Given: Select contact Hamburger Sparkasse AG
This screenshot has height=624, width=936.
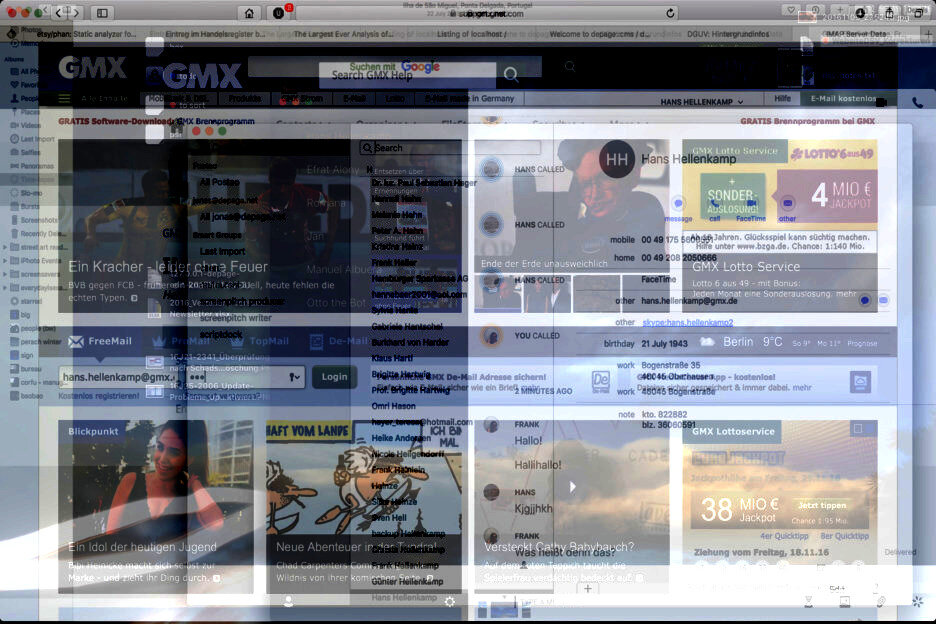Looking at the screenshot, I should pos(420,278).
